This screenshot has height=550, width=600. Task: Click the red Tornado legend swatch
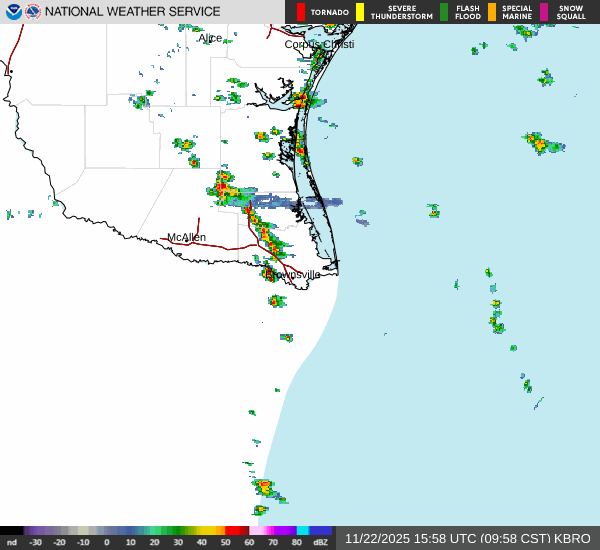click(301, 12)
